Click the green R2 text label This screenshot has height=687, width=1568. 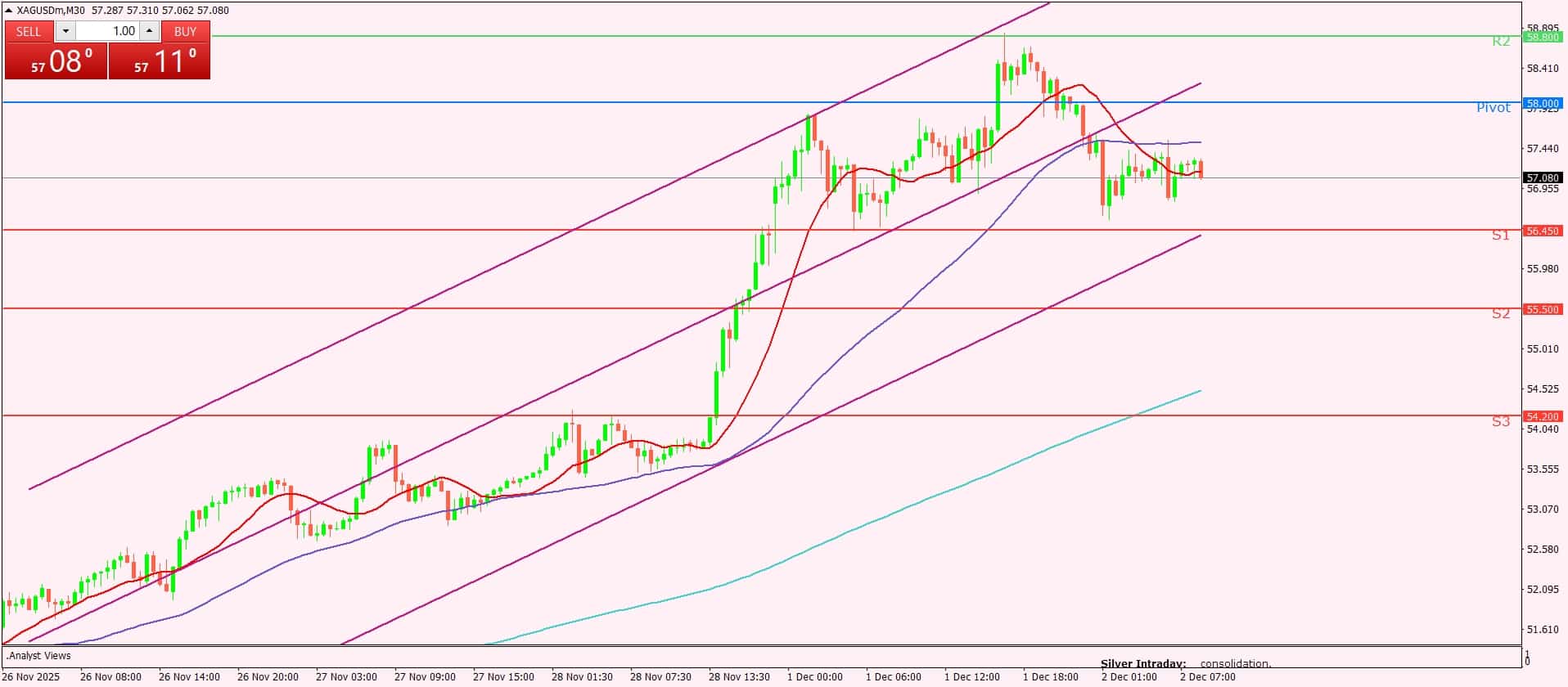click(1501, 41)
